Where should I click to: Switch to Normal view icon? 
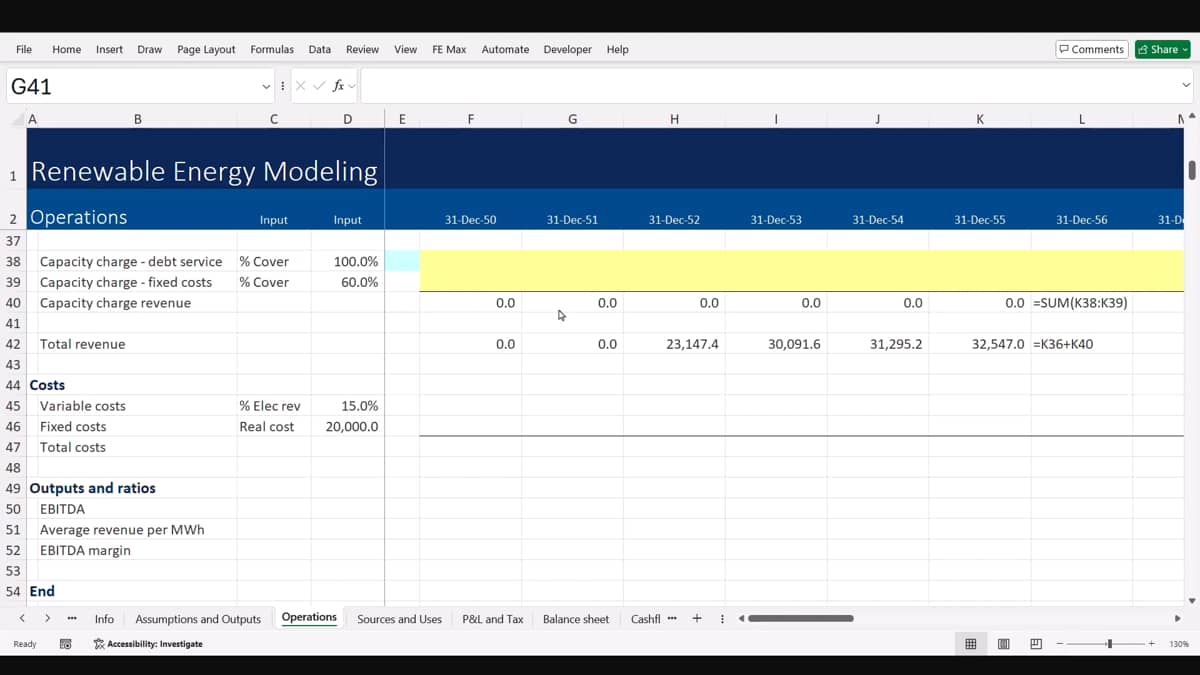970,644
